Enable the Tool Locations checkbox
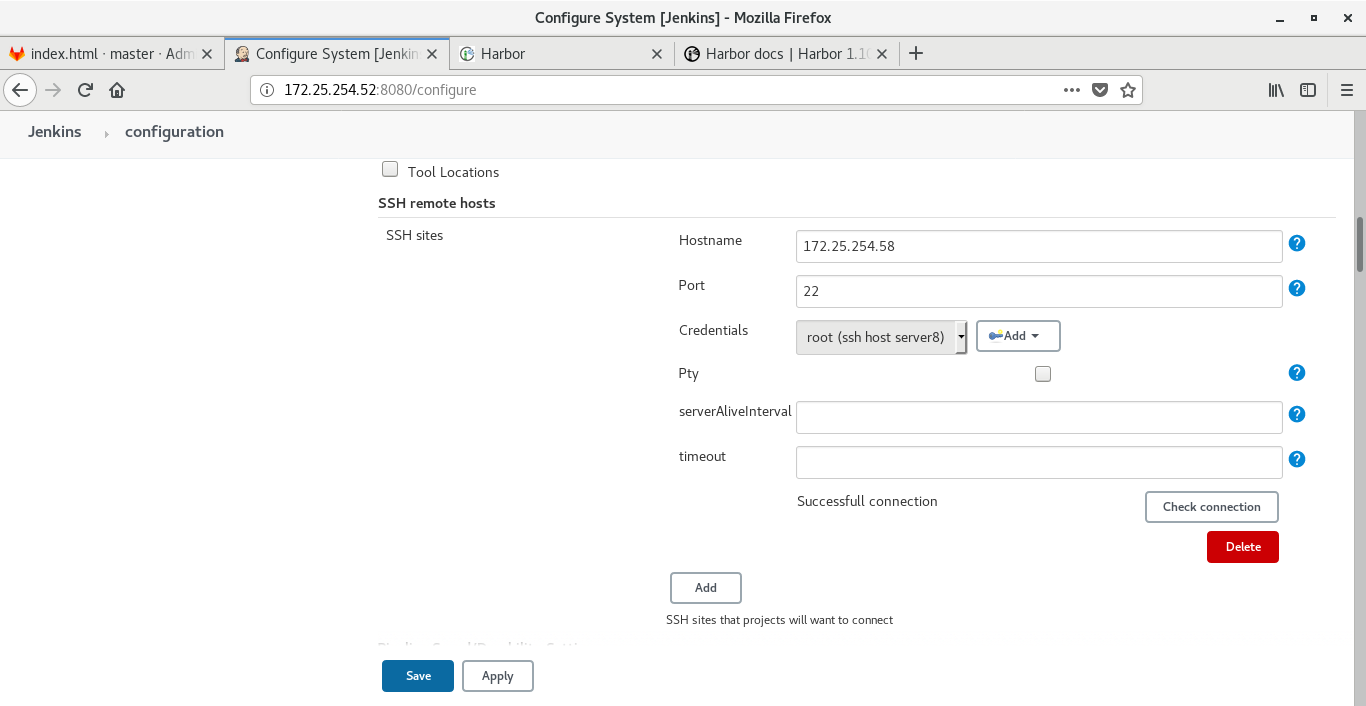The height and width of the screenshot is (706, 1366). pyautogui.click(x=390, y=170)
